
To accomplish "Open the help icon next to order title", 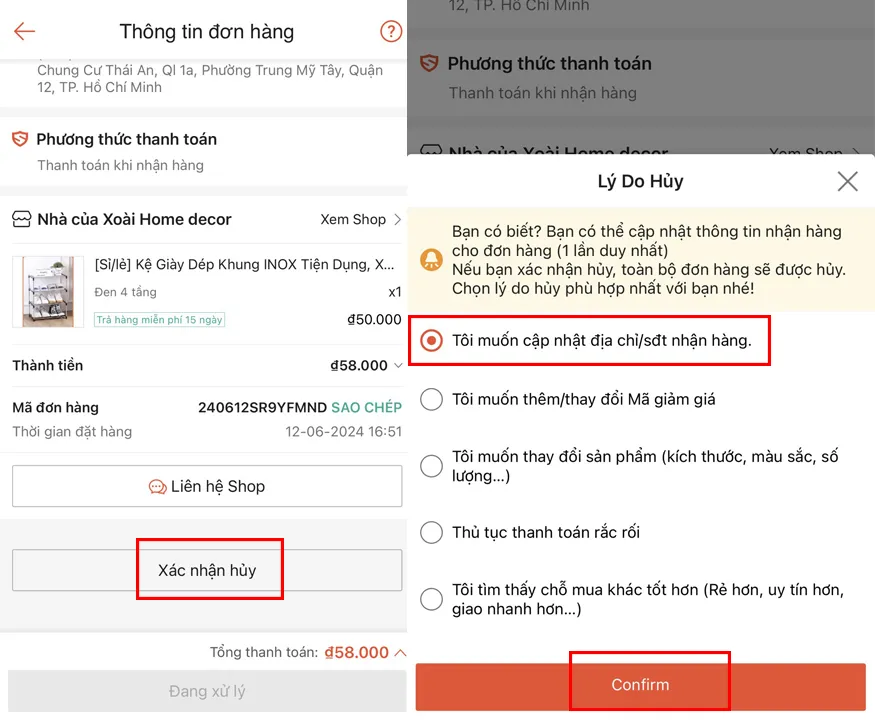I will [391, 32].
